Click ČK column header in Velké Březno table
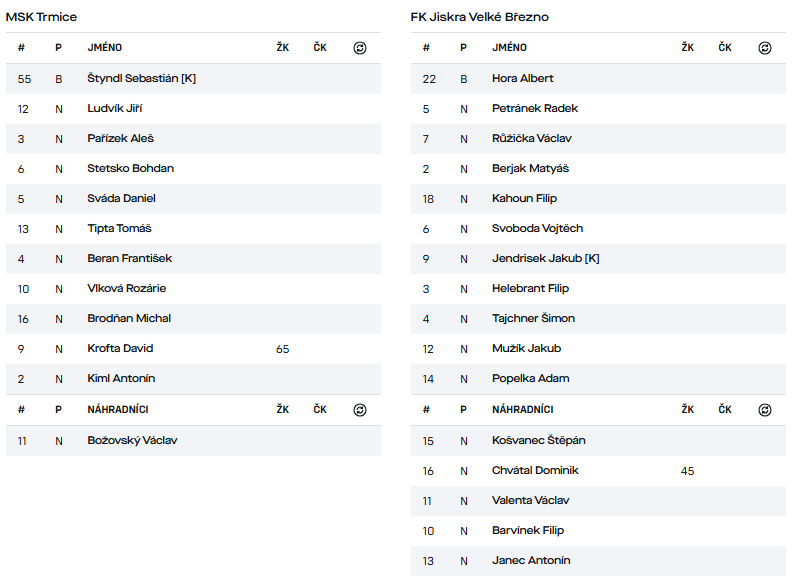This screenshot has width=793, height=580. (725, 47)
